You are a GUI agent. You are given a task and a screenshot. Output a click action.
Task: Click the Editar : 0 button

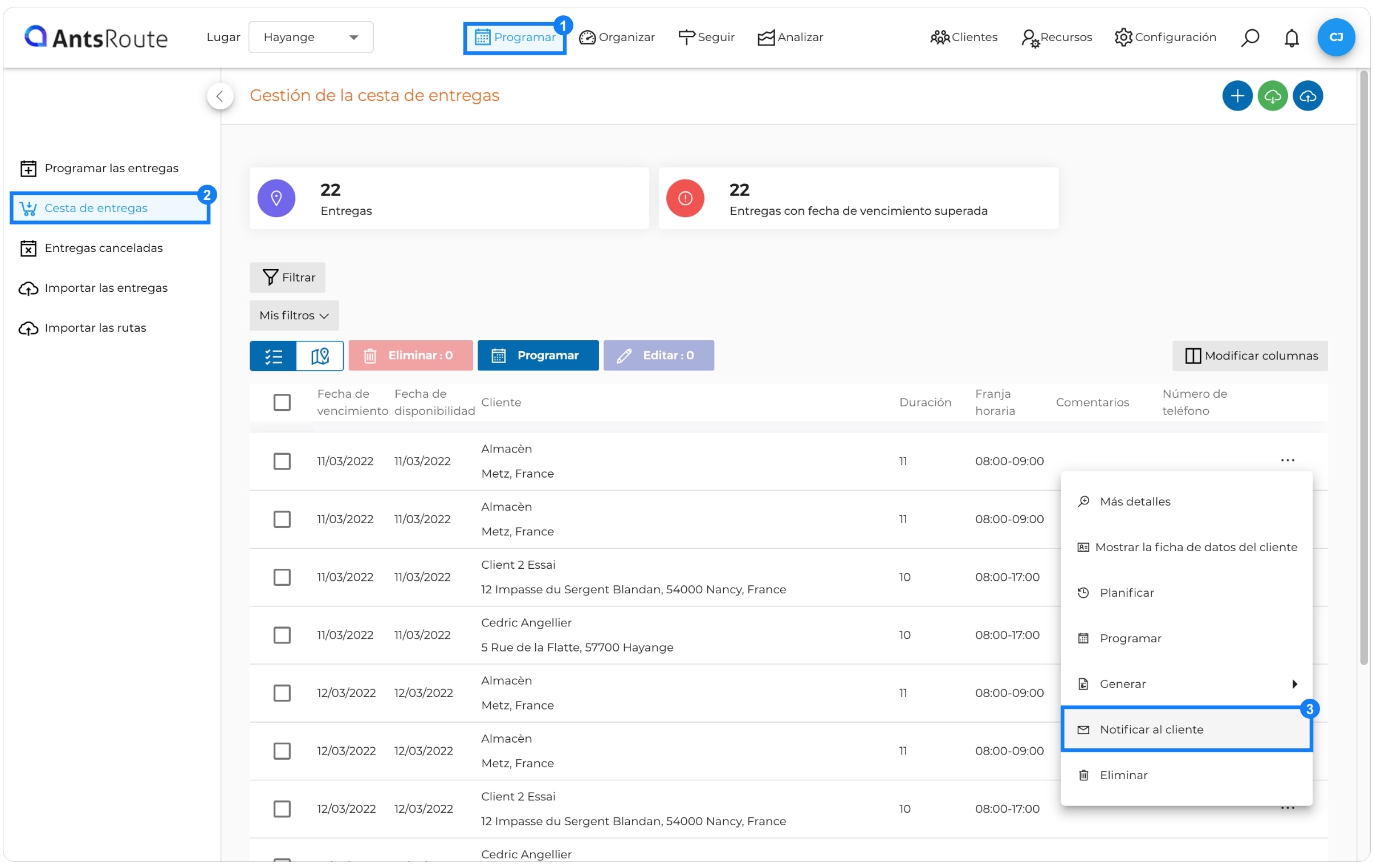(x=658, y=356)
